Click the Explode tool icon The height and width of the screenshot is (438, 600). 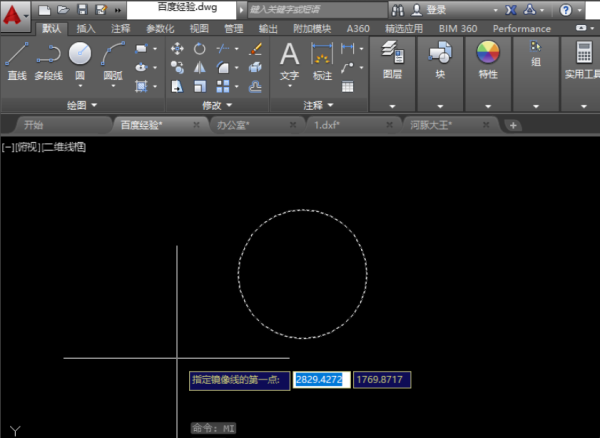(255, 67)
